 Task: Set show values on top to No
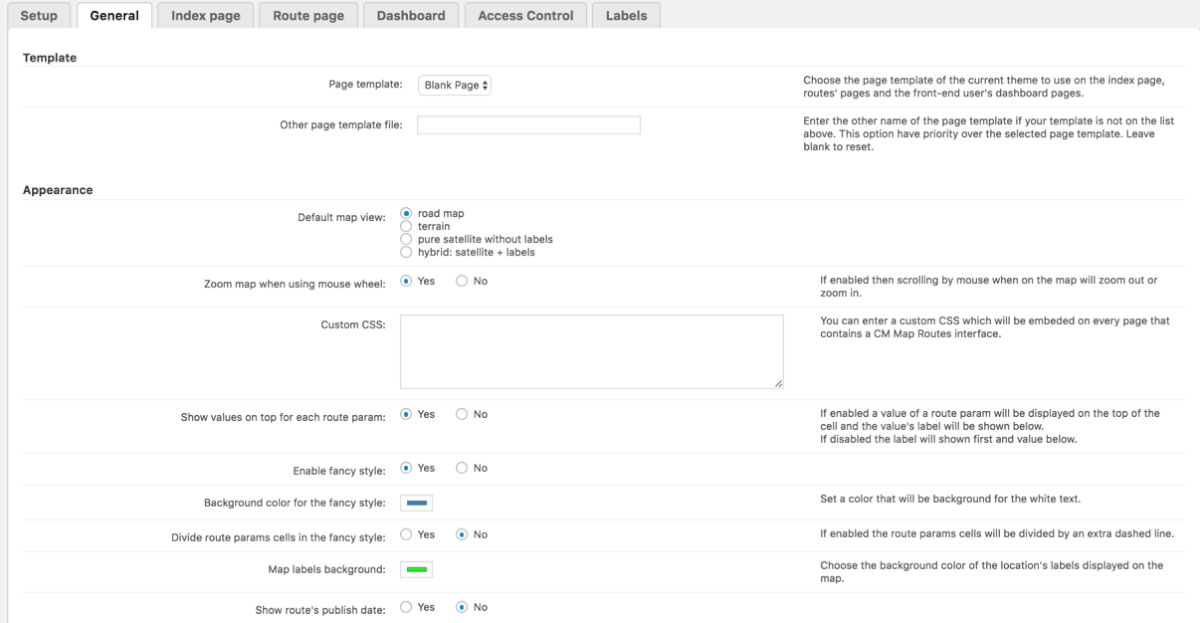pos(462,414)
